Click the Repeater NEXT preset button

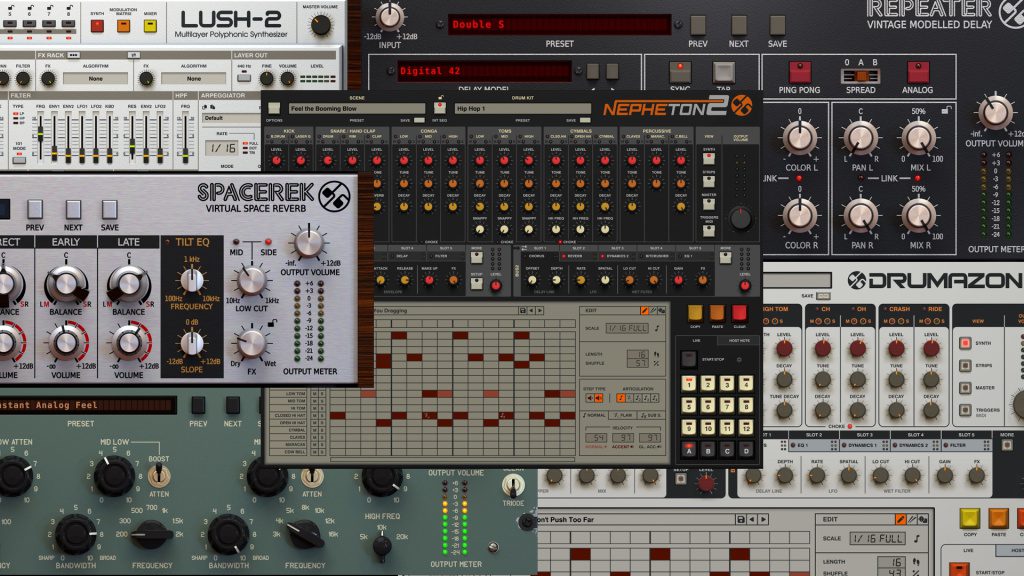pos(738,24)
